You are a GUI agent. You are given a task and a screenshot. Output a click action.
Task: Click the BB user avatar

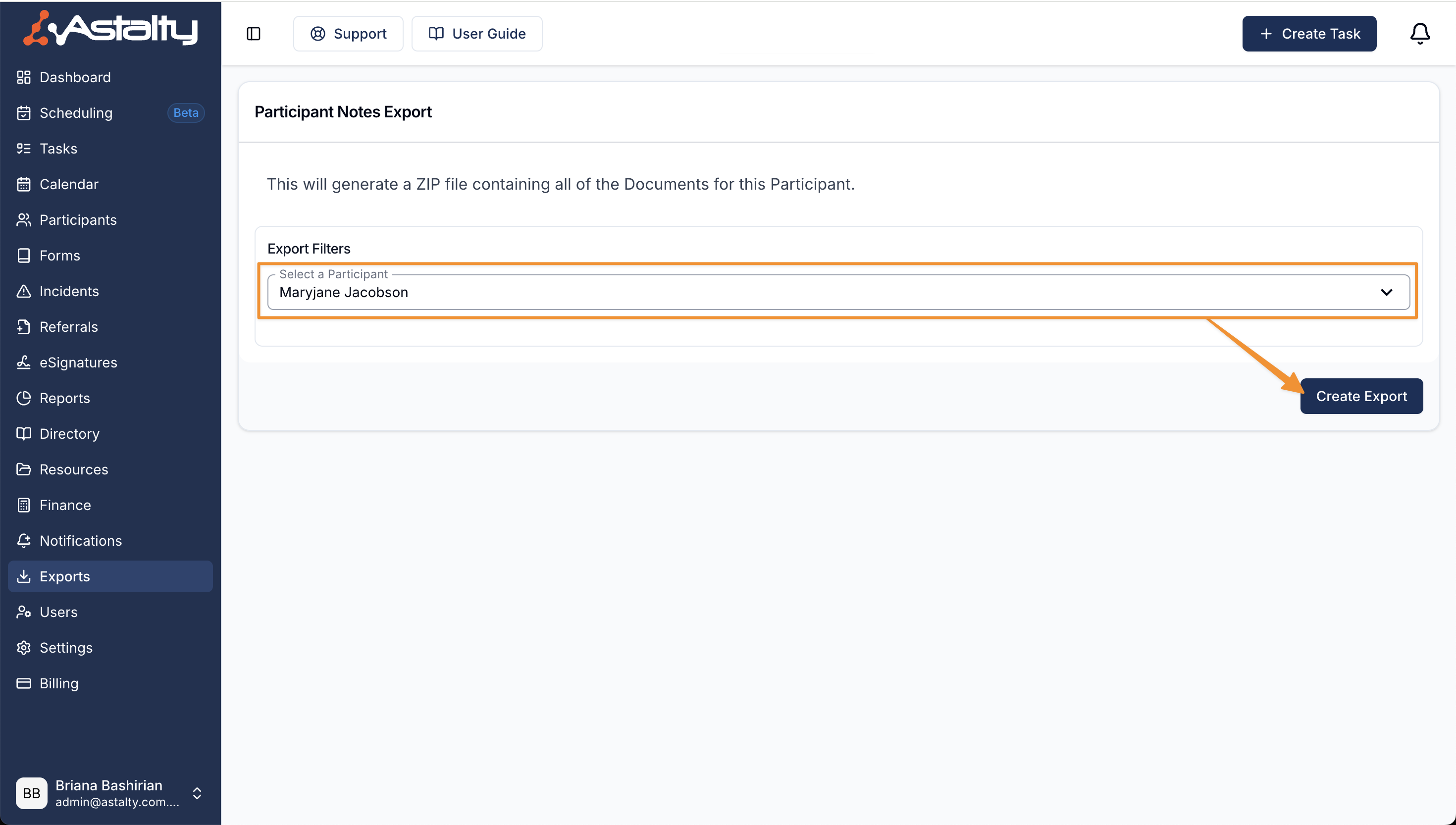click(x=32, y=793)
